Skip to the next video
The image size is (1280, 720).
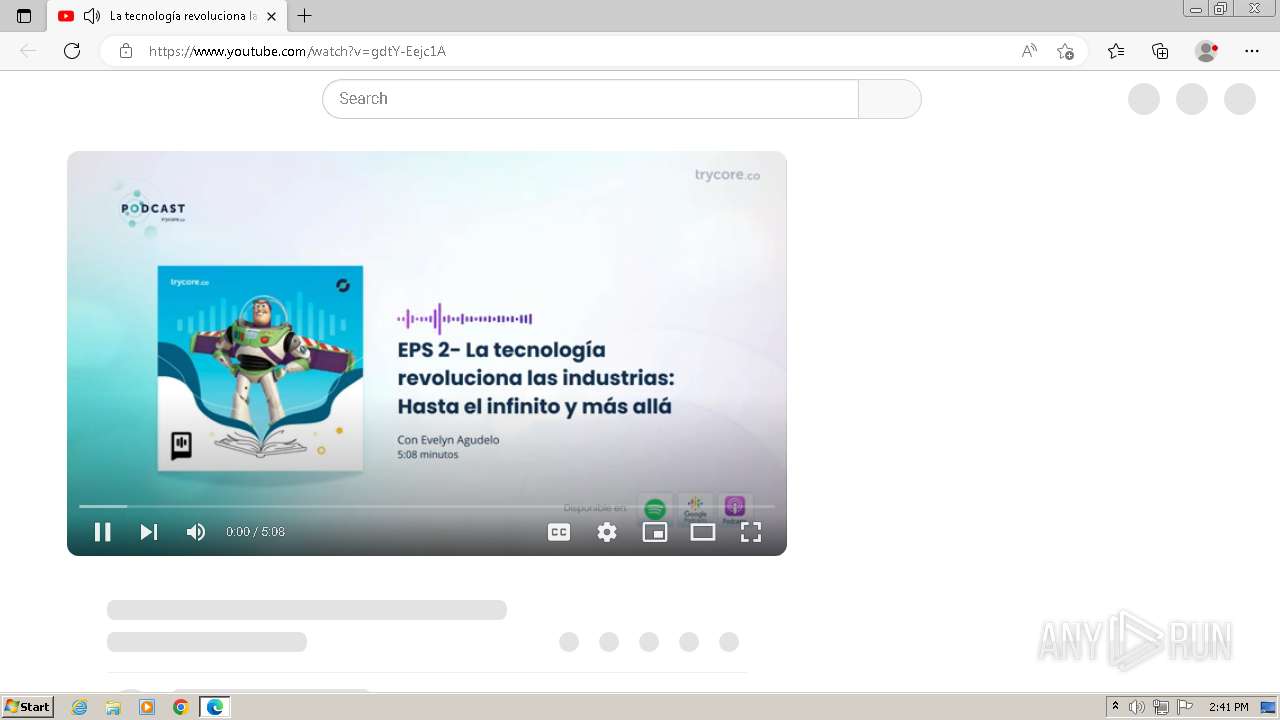(x=149, y=532)
